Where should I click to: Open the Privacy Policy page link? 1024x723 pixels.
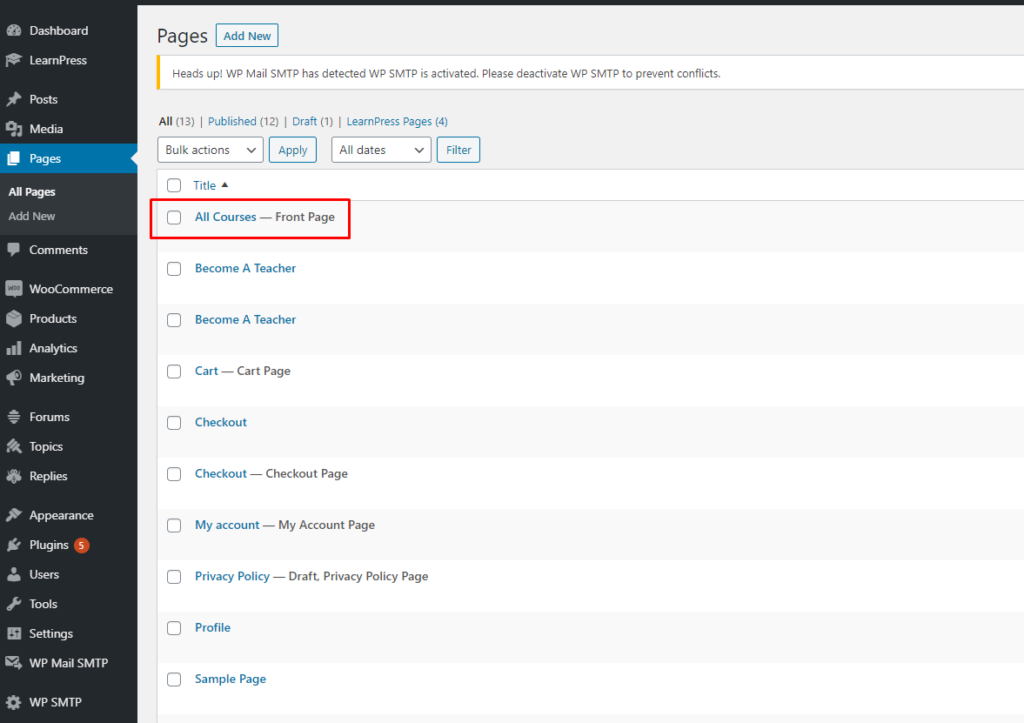pos(232,577)
